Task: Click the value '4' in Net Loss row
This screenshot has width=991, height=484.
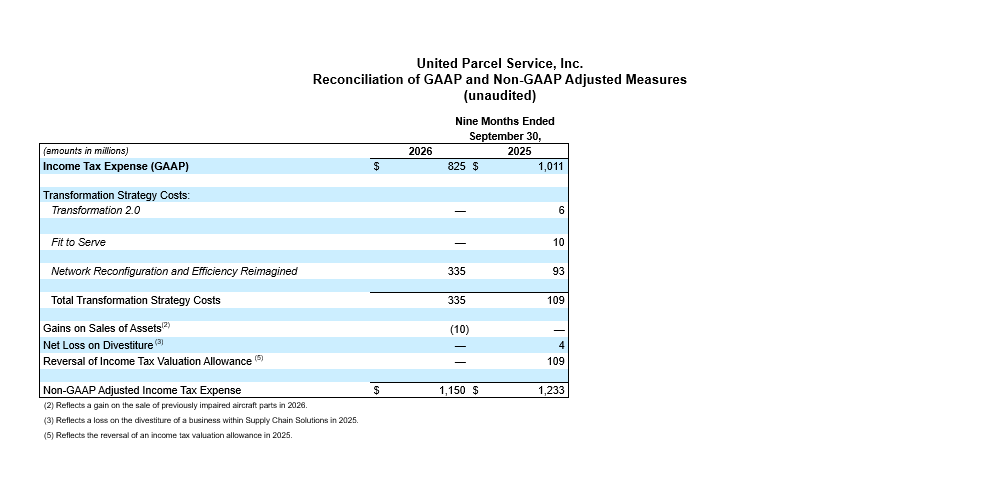Action: pyautogui.click(x=562, y=346)
